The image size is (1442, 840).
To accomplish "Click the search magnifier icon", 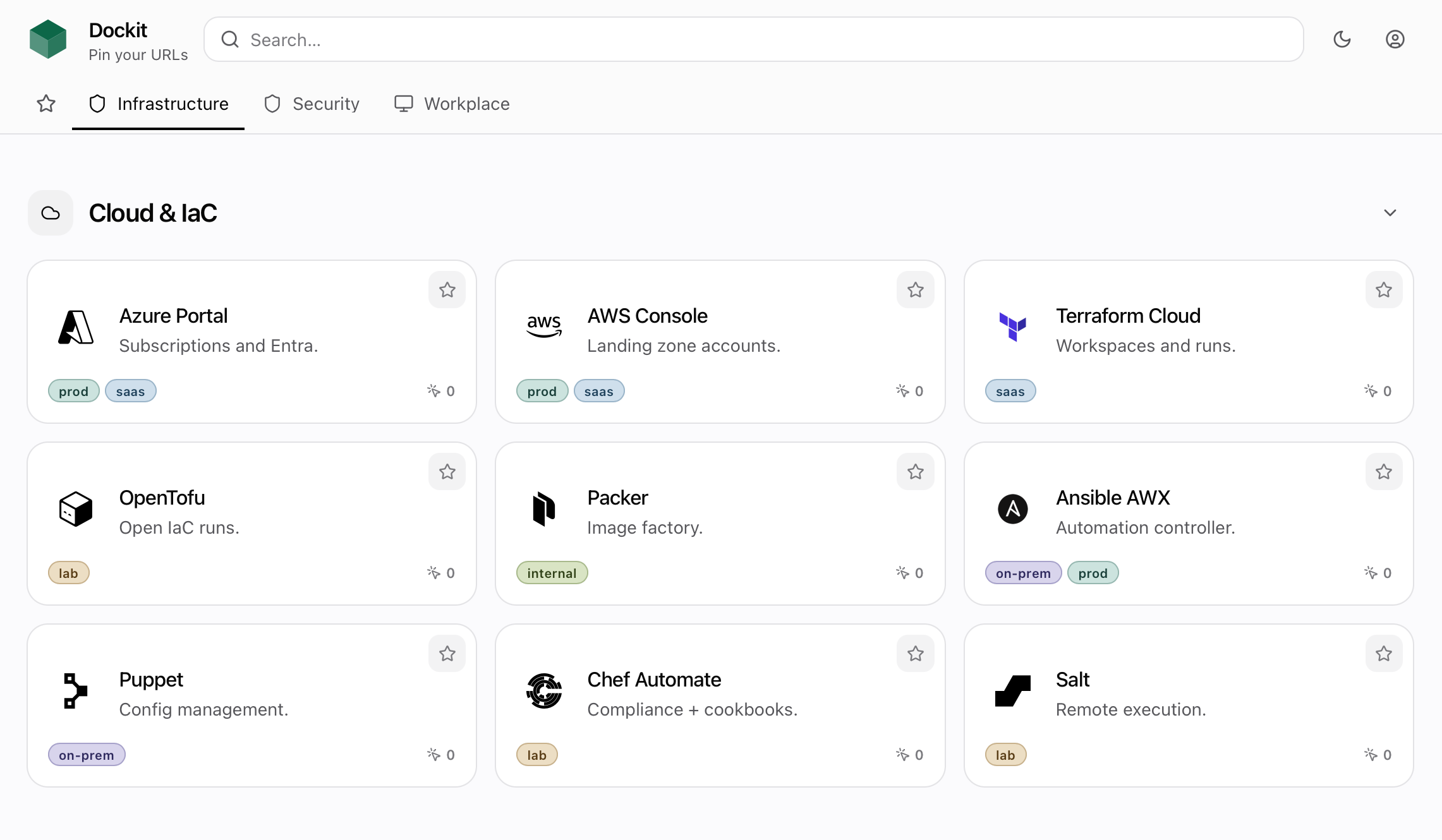I will pyautogui.click(x=230, y=40).
